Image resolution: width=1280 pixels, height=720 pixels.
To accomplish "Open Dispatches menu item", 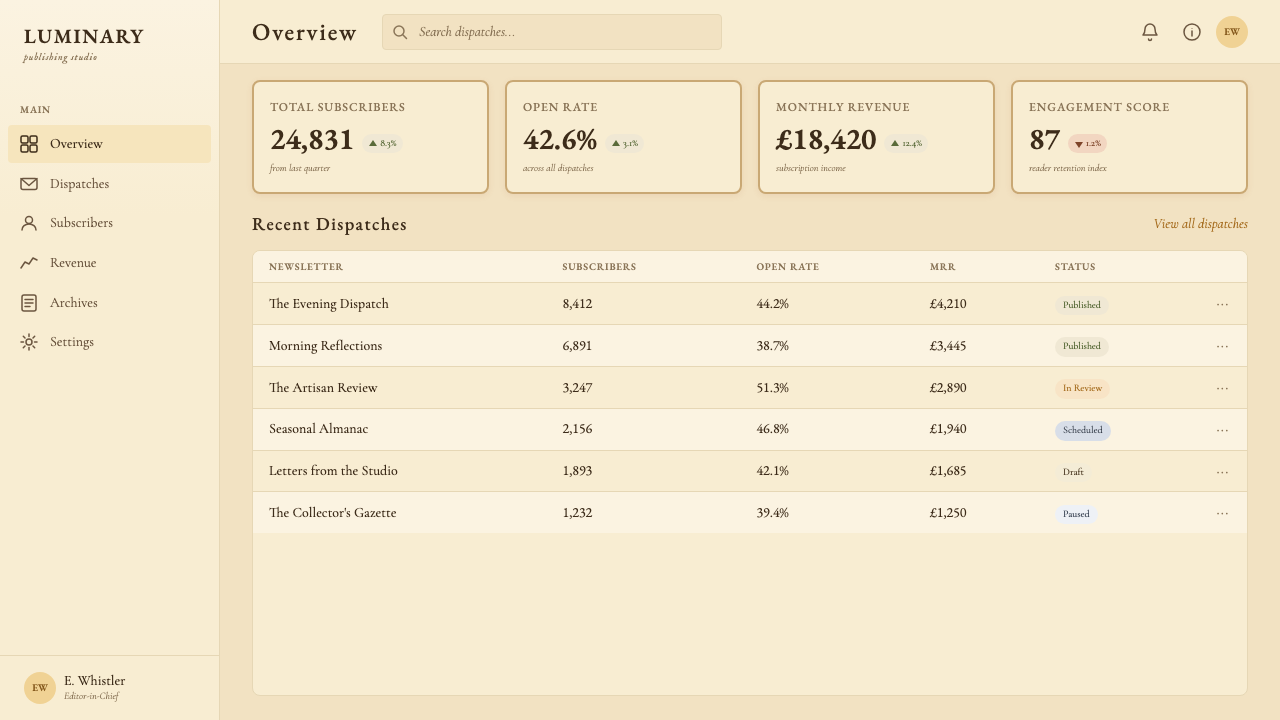I will coord(110,184).
